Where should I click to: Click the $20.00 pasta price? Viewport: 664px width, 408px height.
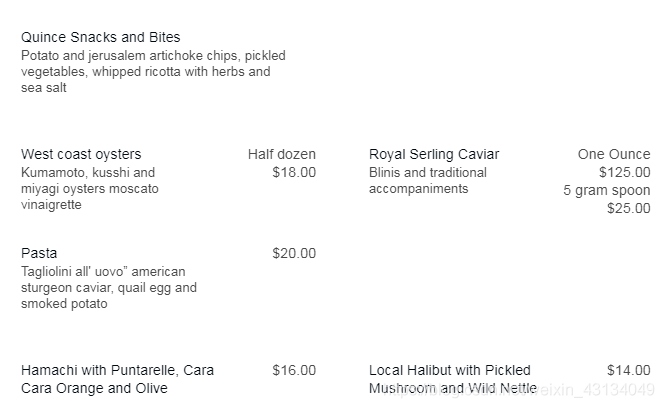coord(294,253)
